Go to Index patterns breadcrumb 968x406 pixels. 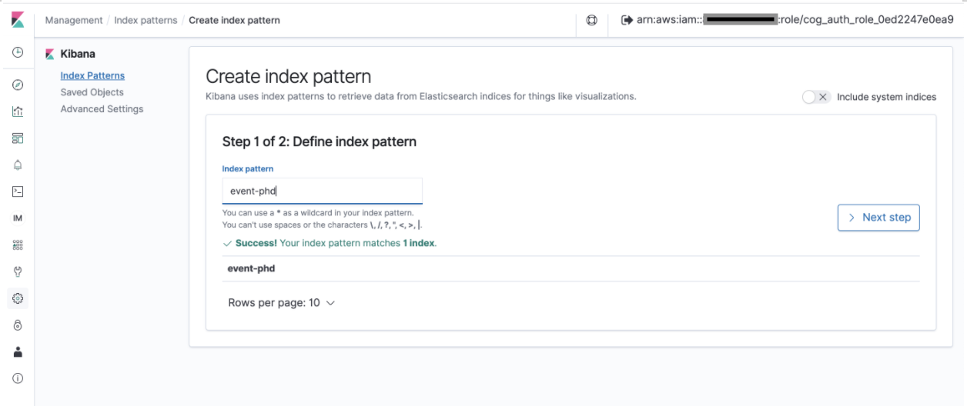click(146, 20)
